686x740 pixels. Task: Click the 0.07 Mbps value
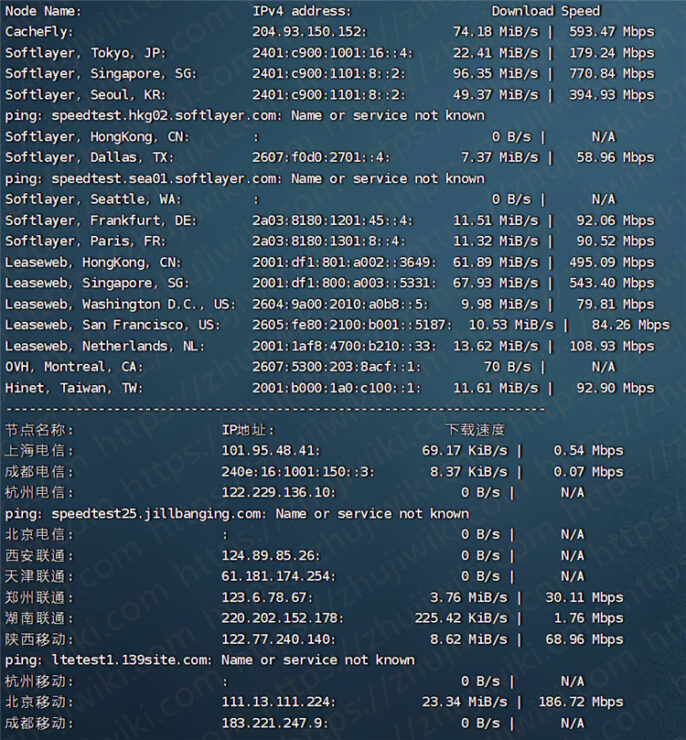coord(588,472)
